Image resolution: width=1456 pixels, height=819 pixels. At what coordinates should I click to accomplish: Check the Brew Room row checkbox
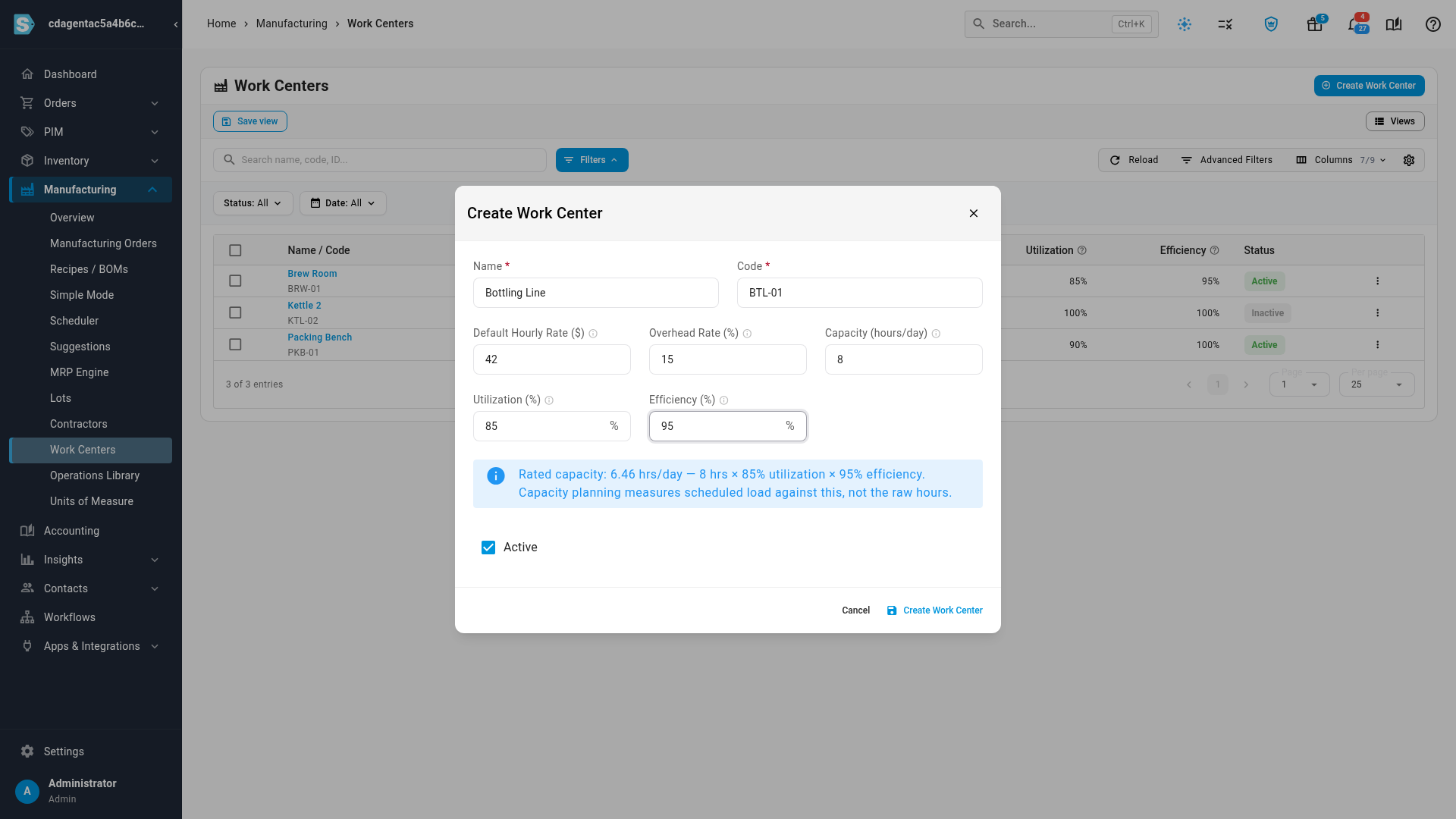click(x=235, y=281)
